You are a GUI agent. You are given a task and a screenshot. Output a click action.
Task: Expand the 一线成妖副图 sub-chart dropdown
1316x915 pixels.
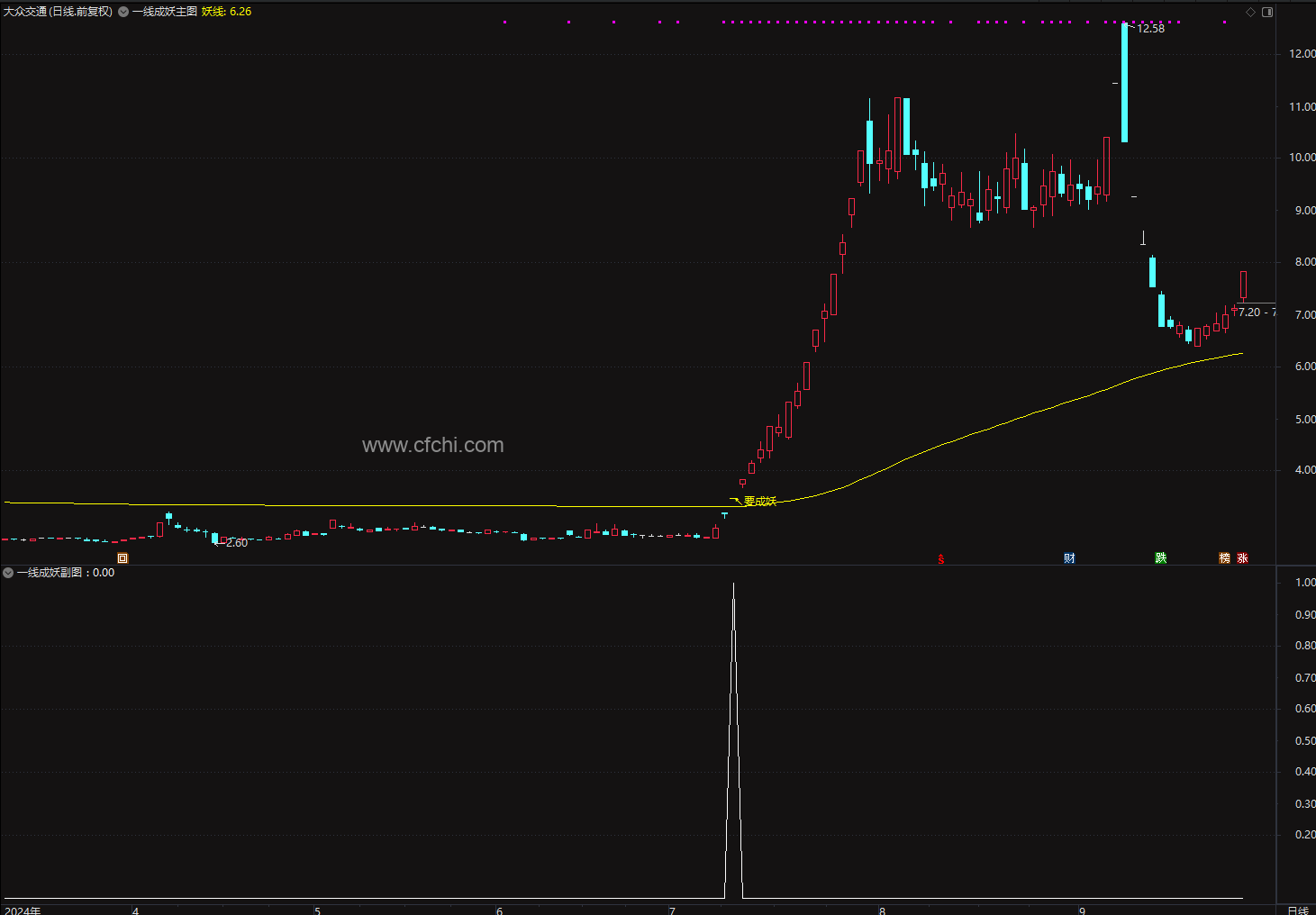(8, 573)
